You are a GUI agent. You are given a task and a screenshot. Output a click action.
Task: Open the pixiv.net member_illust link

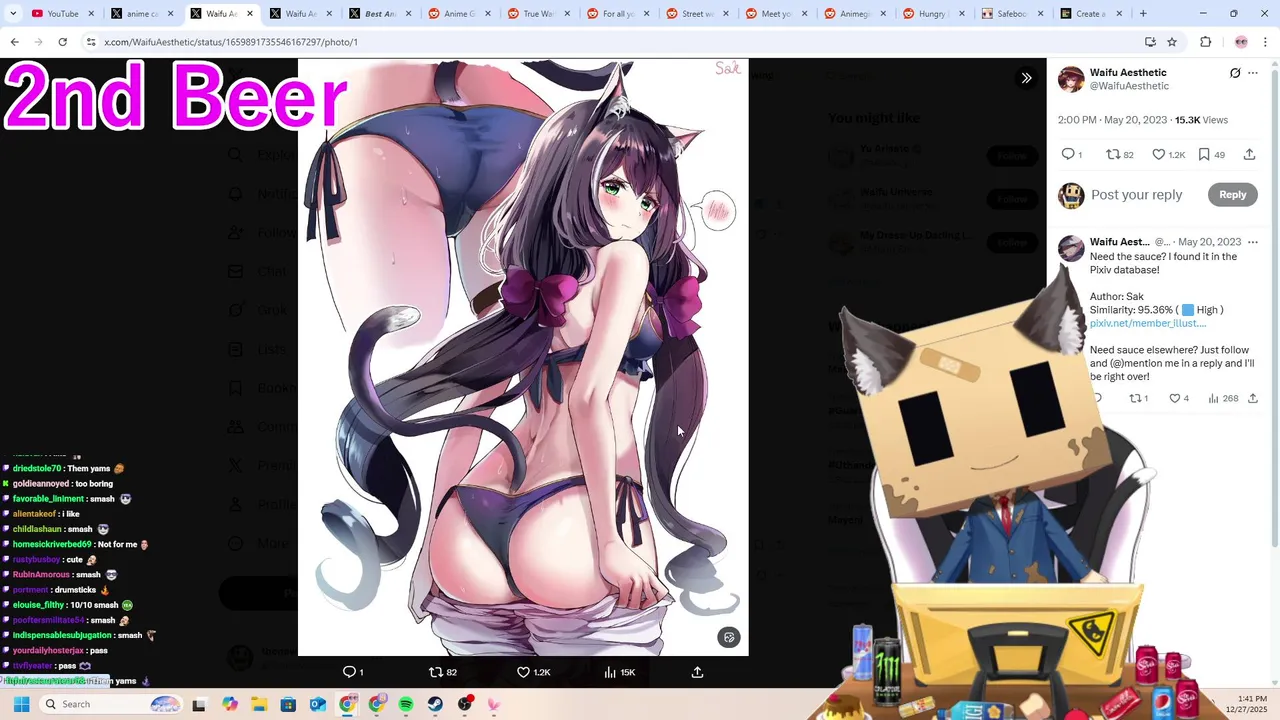(x=1148, y=323)
